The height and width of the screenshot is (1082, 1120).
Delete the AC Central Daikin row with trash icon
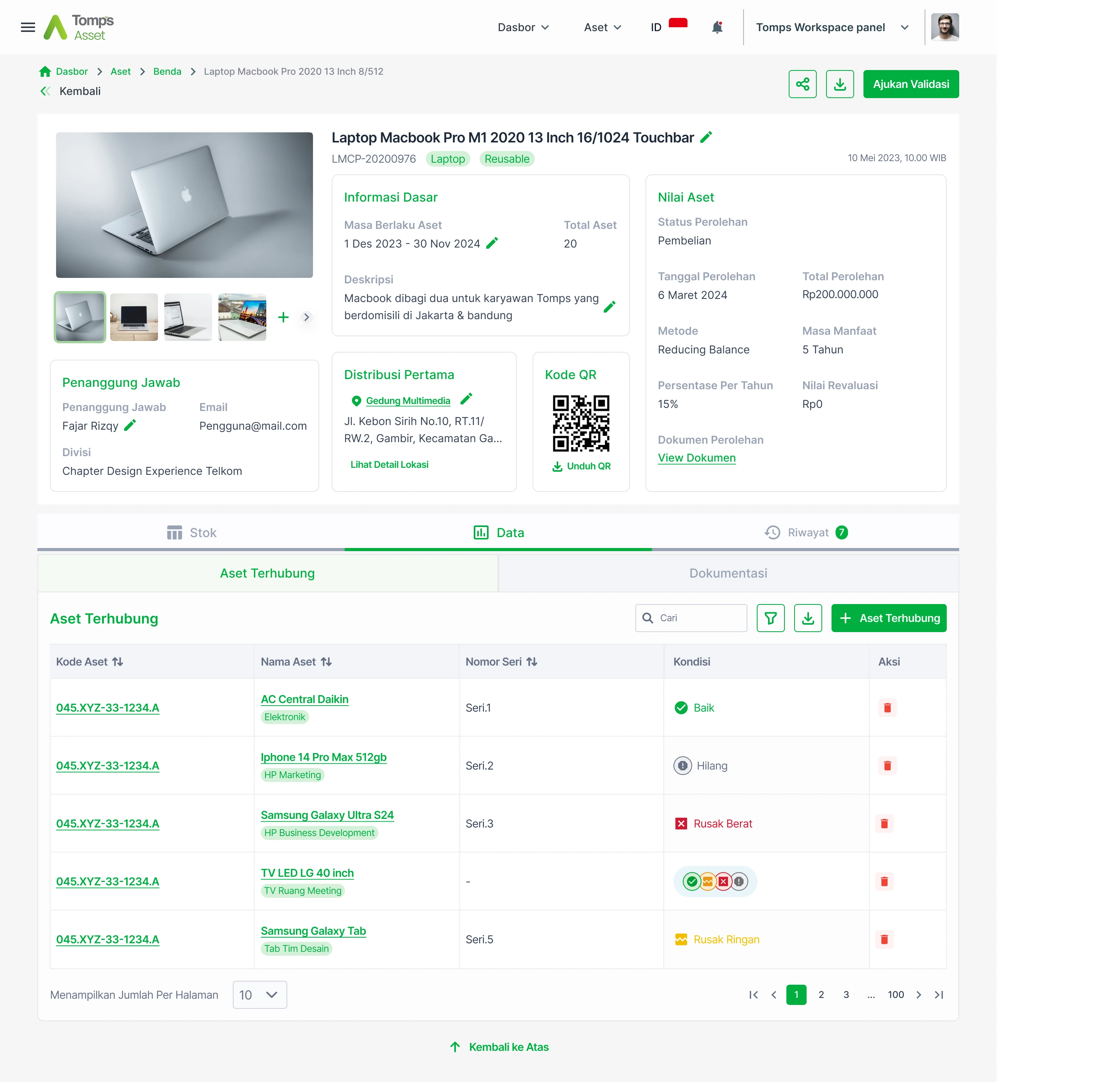(x=887, y=707)
